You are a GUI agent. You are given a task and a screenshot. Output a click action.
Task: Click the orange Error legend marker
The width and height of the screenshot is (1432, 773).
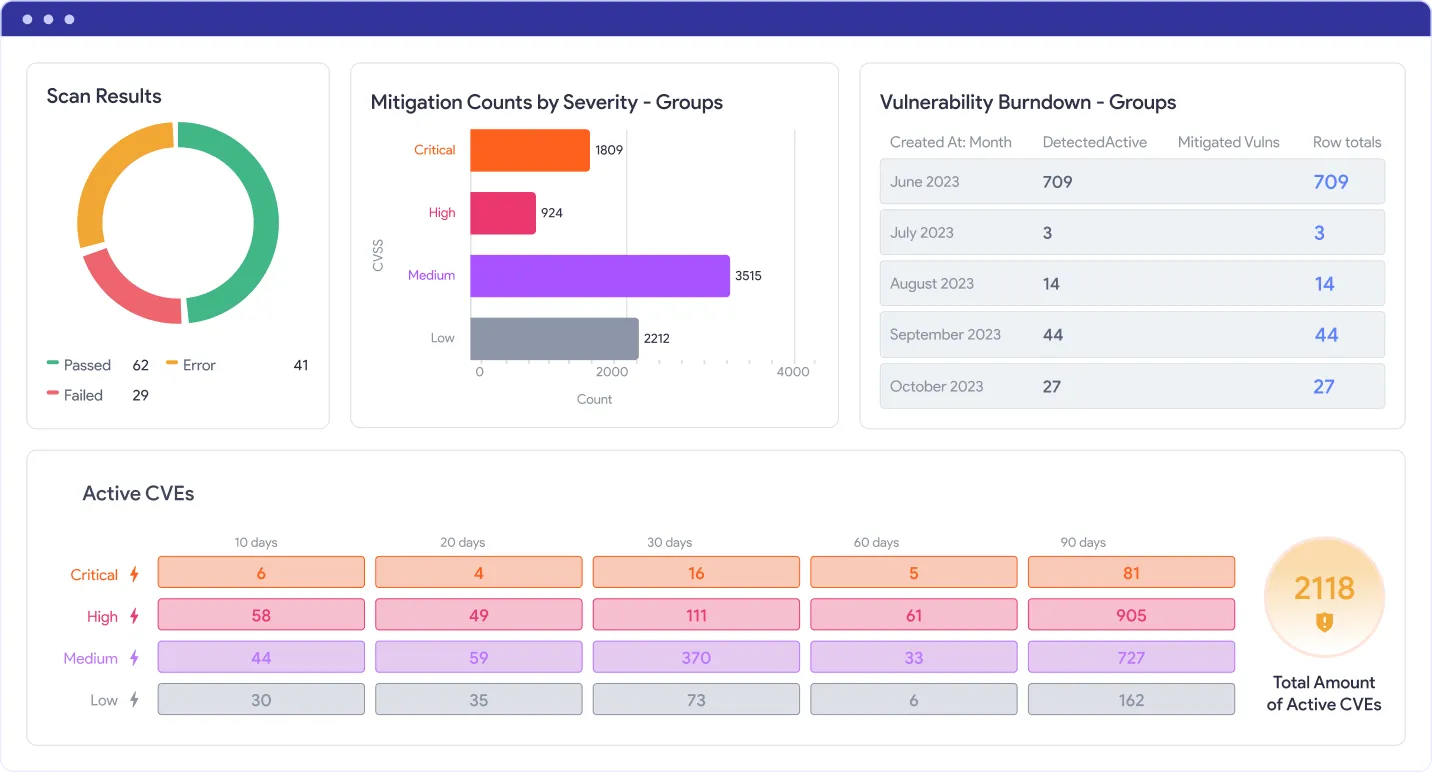(x=172, y=362)
